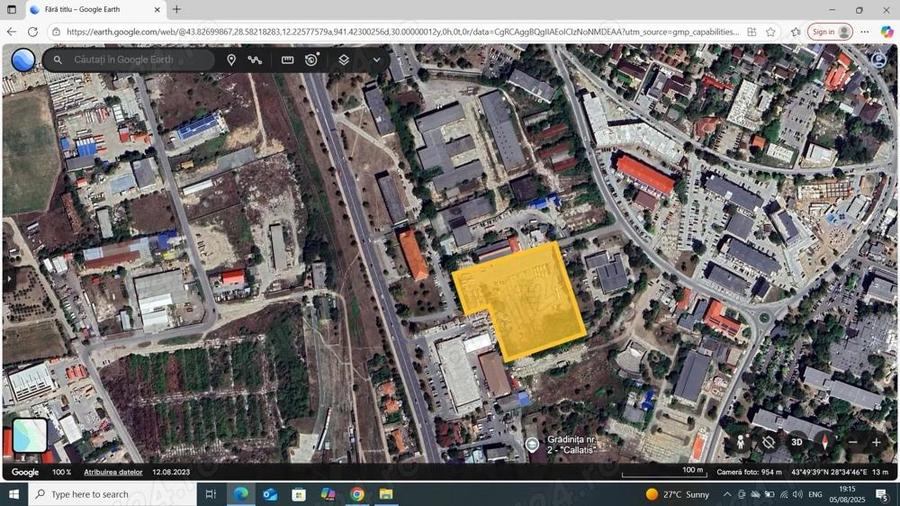Open the Windows Start menu

tap(14, 494)
